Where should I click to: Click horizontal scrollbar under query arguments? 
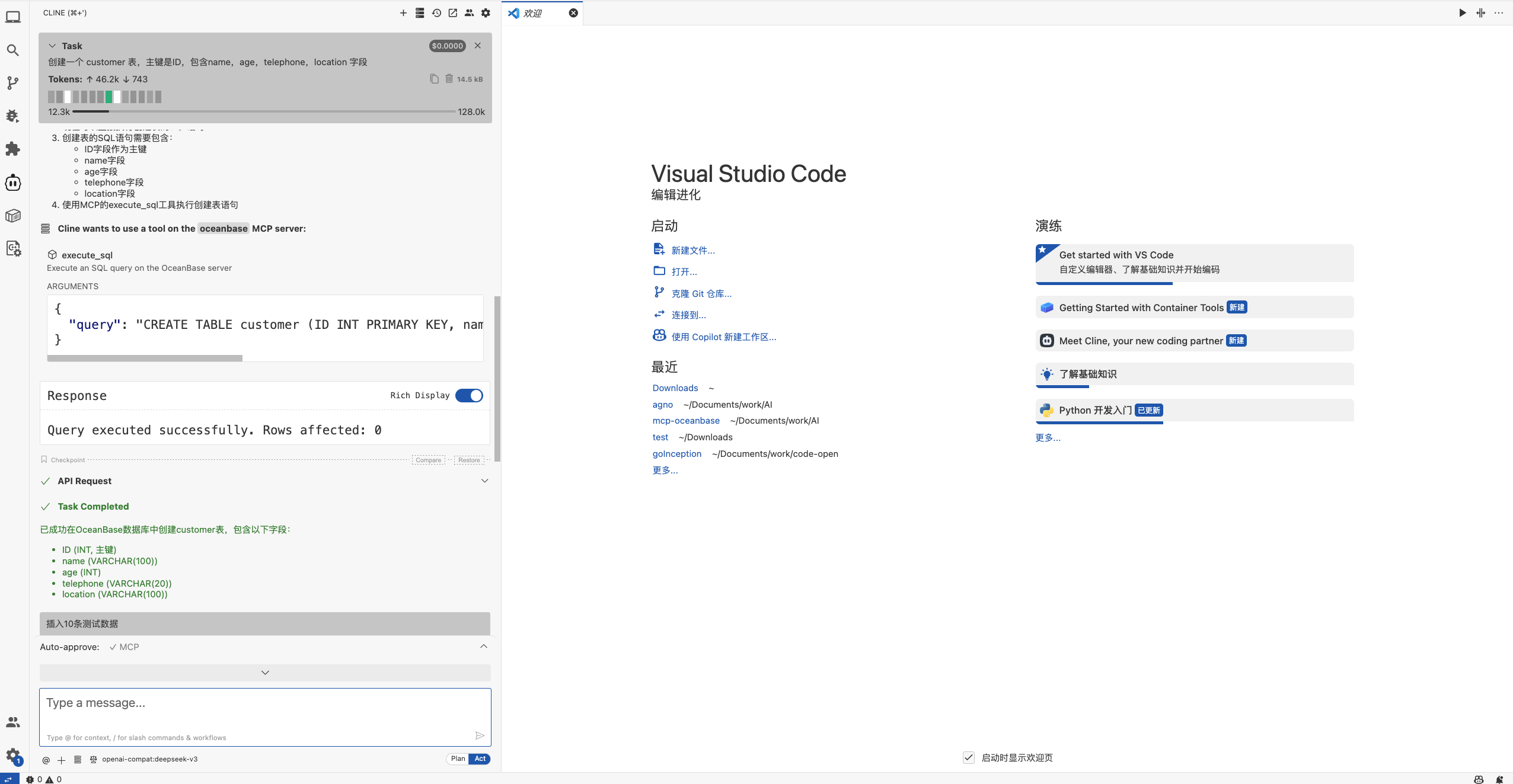coord(145,358)
